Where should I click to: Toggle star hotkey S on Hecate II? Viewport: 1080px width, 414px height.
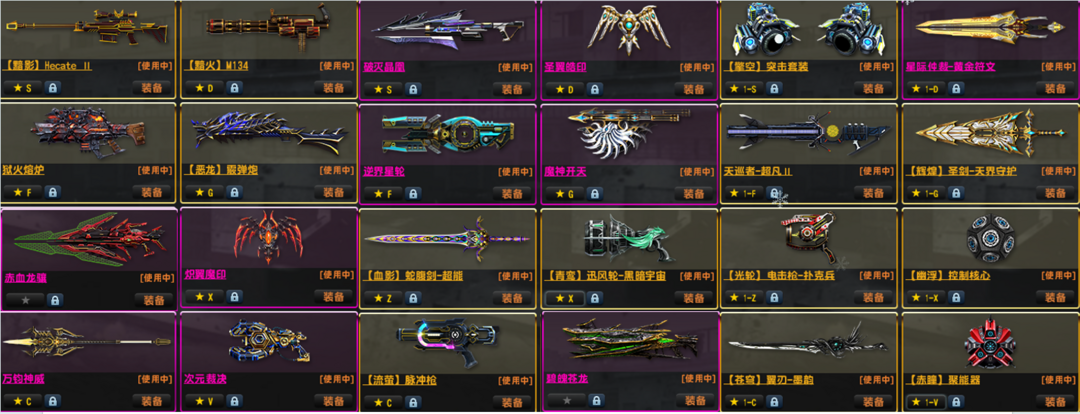[22, 88]
